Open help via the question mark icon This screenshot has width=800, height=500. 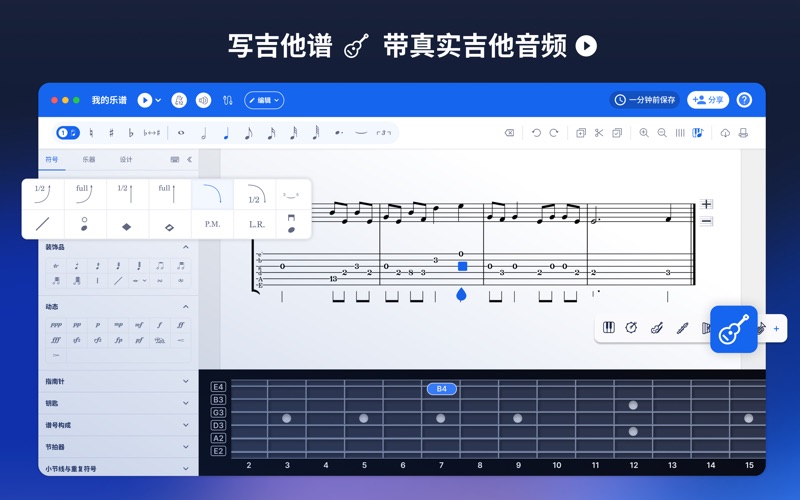pyautogui.click(x=744, y=100)
